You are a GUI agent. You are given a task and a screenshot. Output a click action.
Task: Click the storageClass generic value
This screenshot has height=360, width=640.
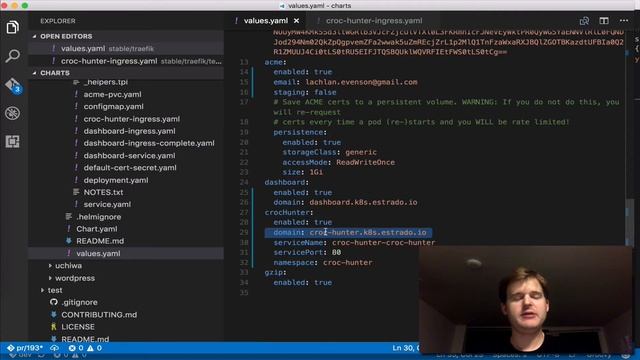[x=361, y=152]
